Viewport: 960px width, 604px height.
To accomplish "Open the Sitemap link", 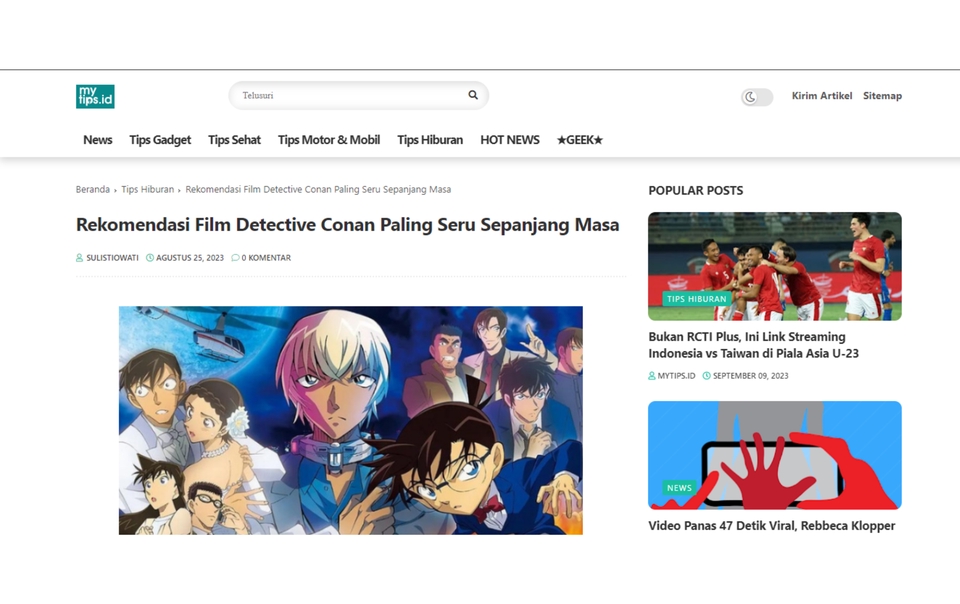I will [882, 95].
